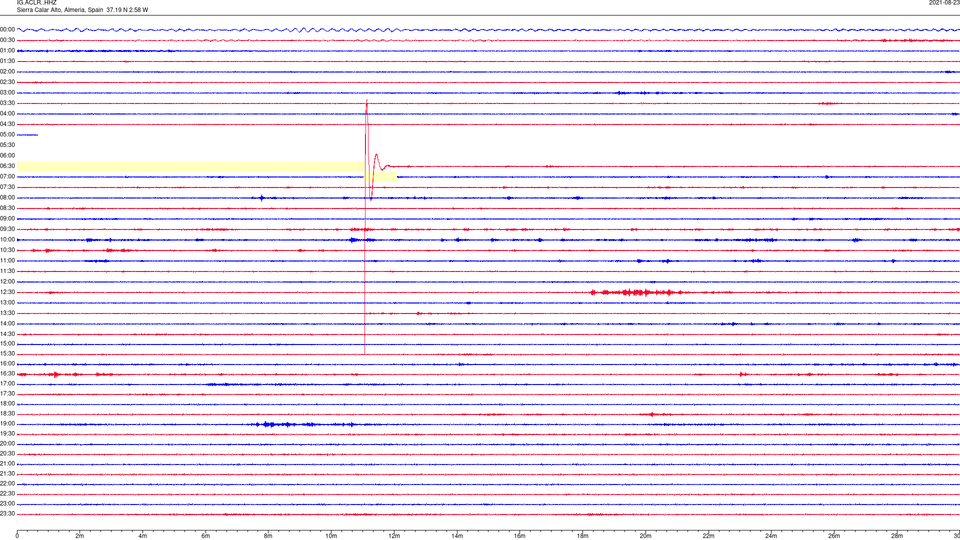Click the 11:00 time label

click(7, 261)
